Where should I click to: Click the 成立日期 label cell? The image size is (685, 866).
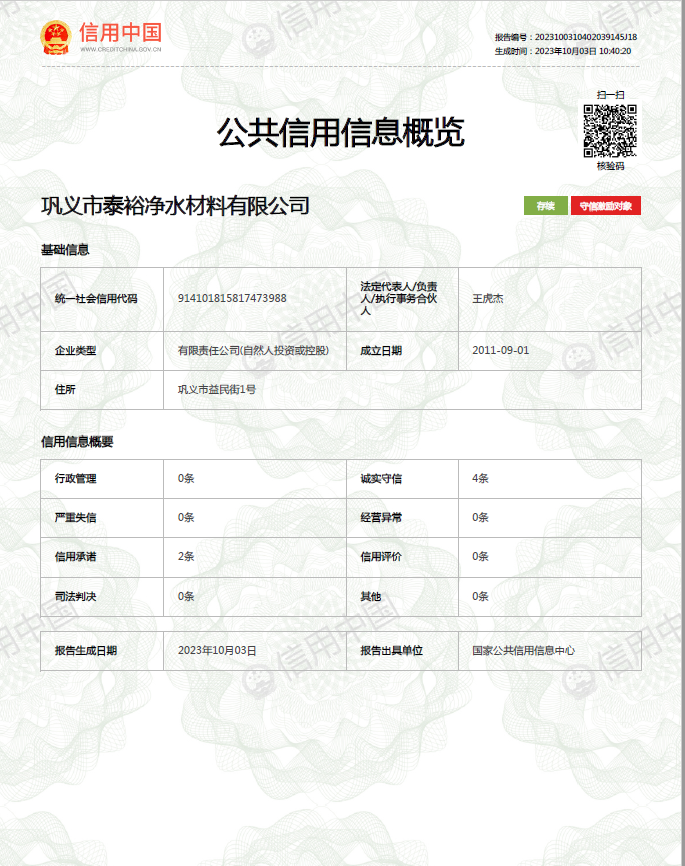click(x=402, y=351)
